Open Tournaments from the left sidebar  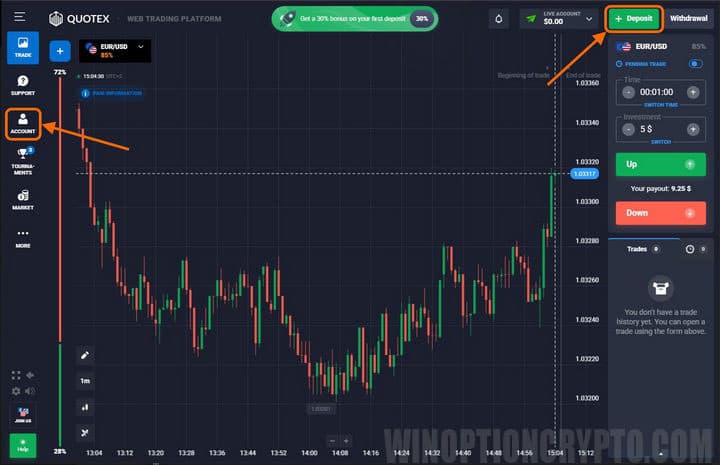(22, 160)
